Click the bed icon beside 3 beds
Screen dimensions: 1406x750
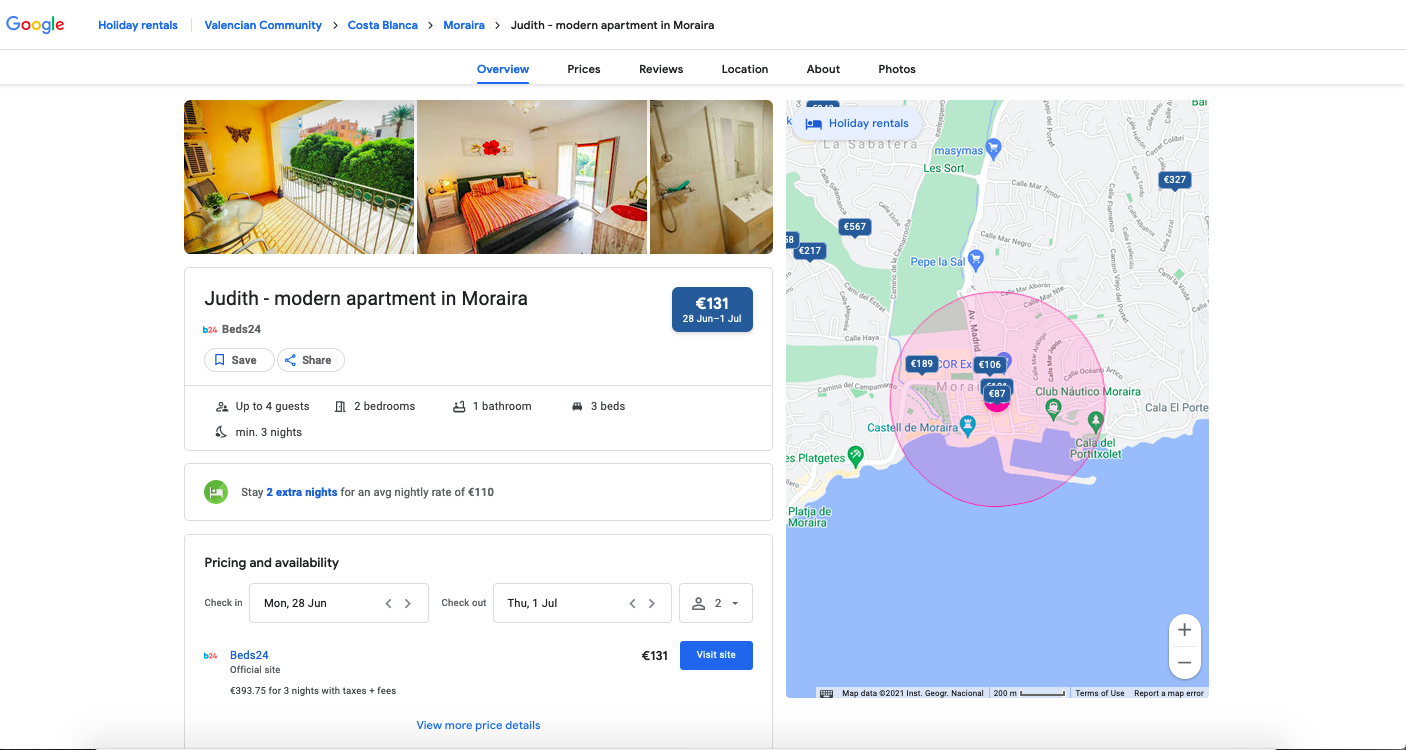click(577, 407)
